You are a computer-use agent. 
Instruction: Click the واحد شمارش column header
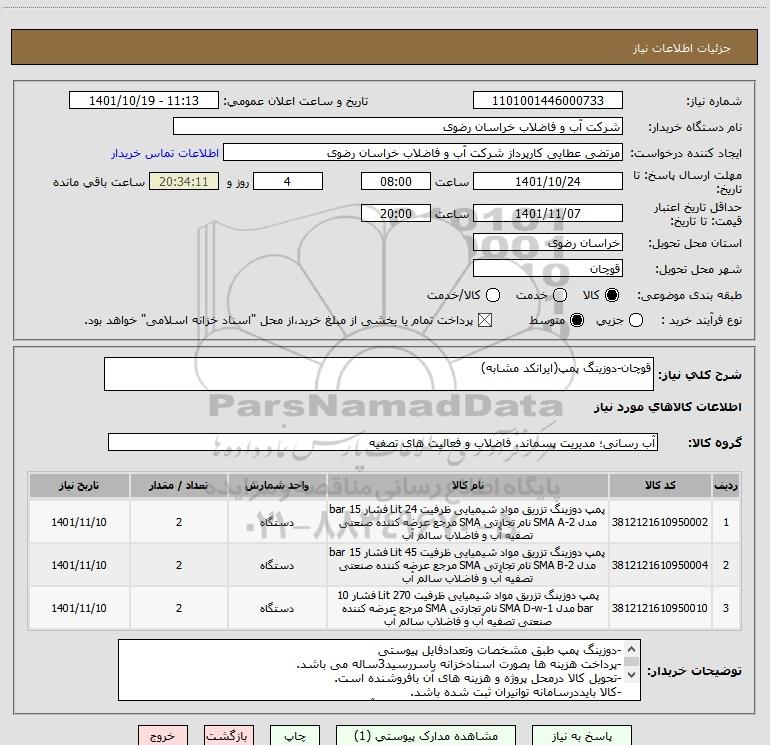[x=277, y=486]
